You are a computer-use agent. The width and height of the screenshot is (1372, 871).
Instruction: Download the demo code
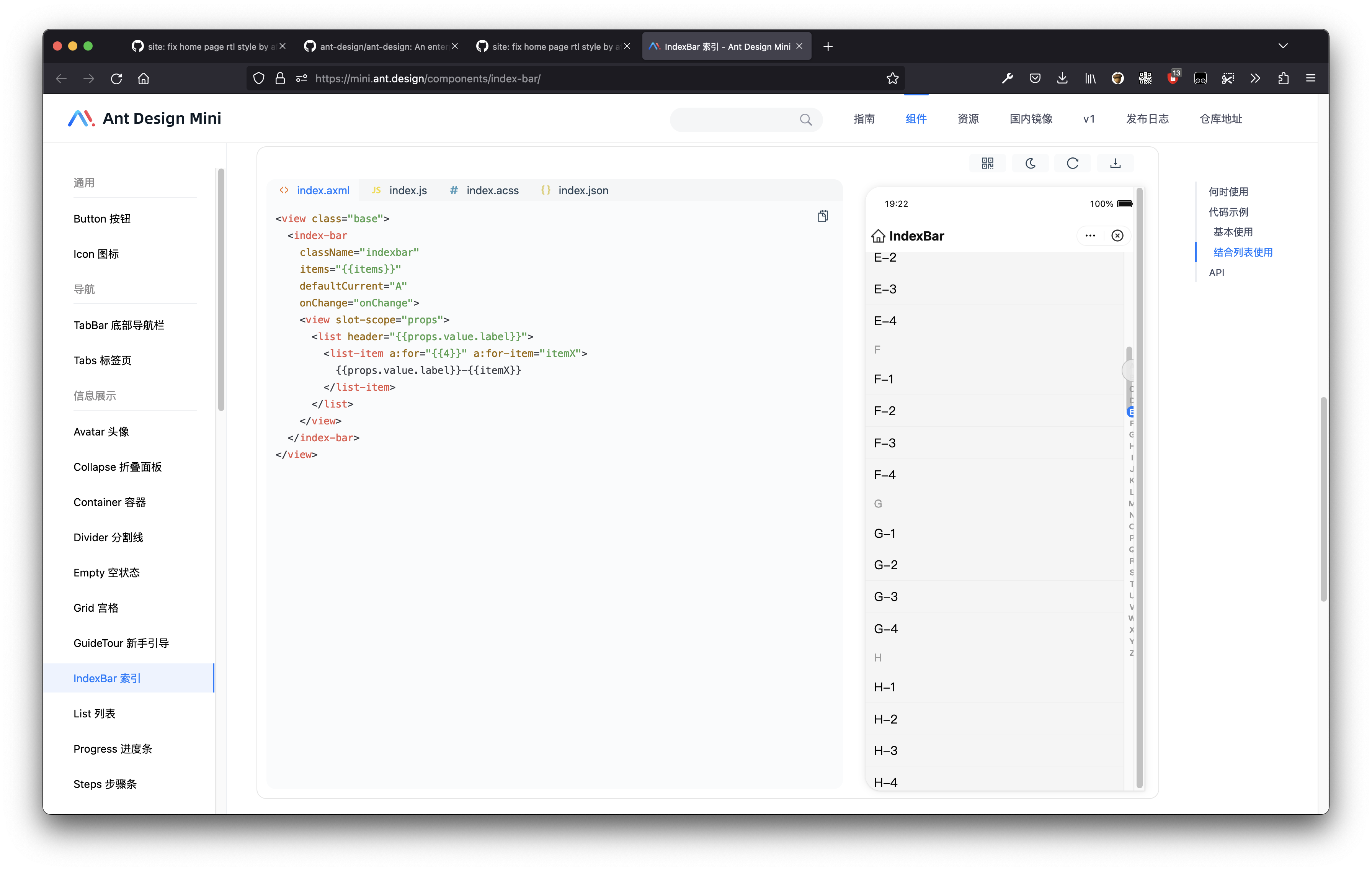click(1115, 163)
